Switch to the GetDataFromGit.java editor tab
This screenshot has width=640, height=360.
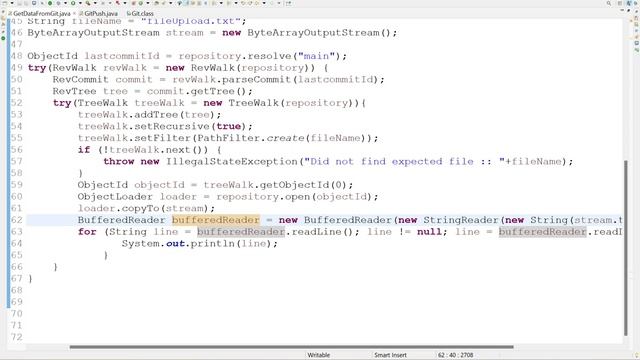[x=42, y=13]
